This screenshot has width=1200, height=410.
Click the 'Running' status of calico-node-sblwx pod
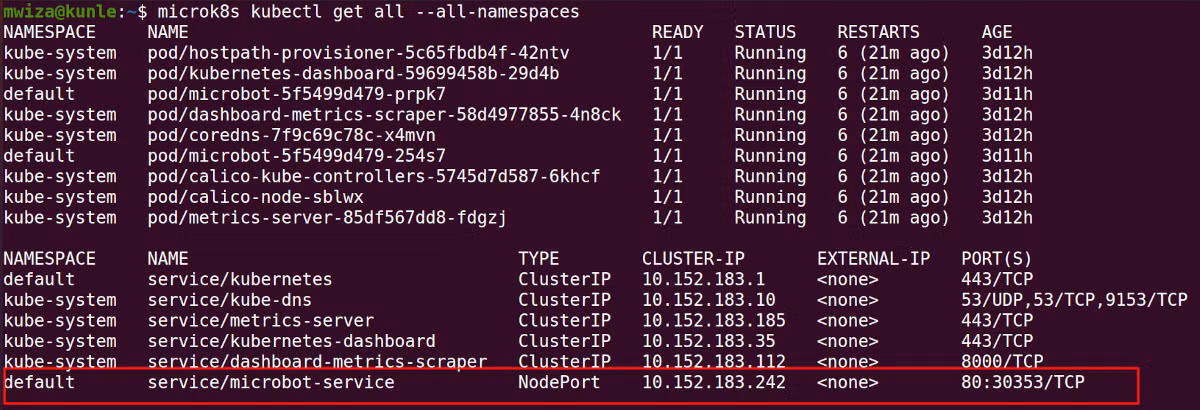click(770, 197)
